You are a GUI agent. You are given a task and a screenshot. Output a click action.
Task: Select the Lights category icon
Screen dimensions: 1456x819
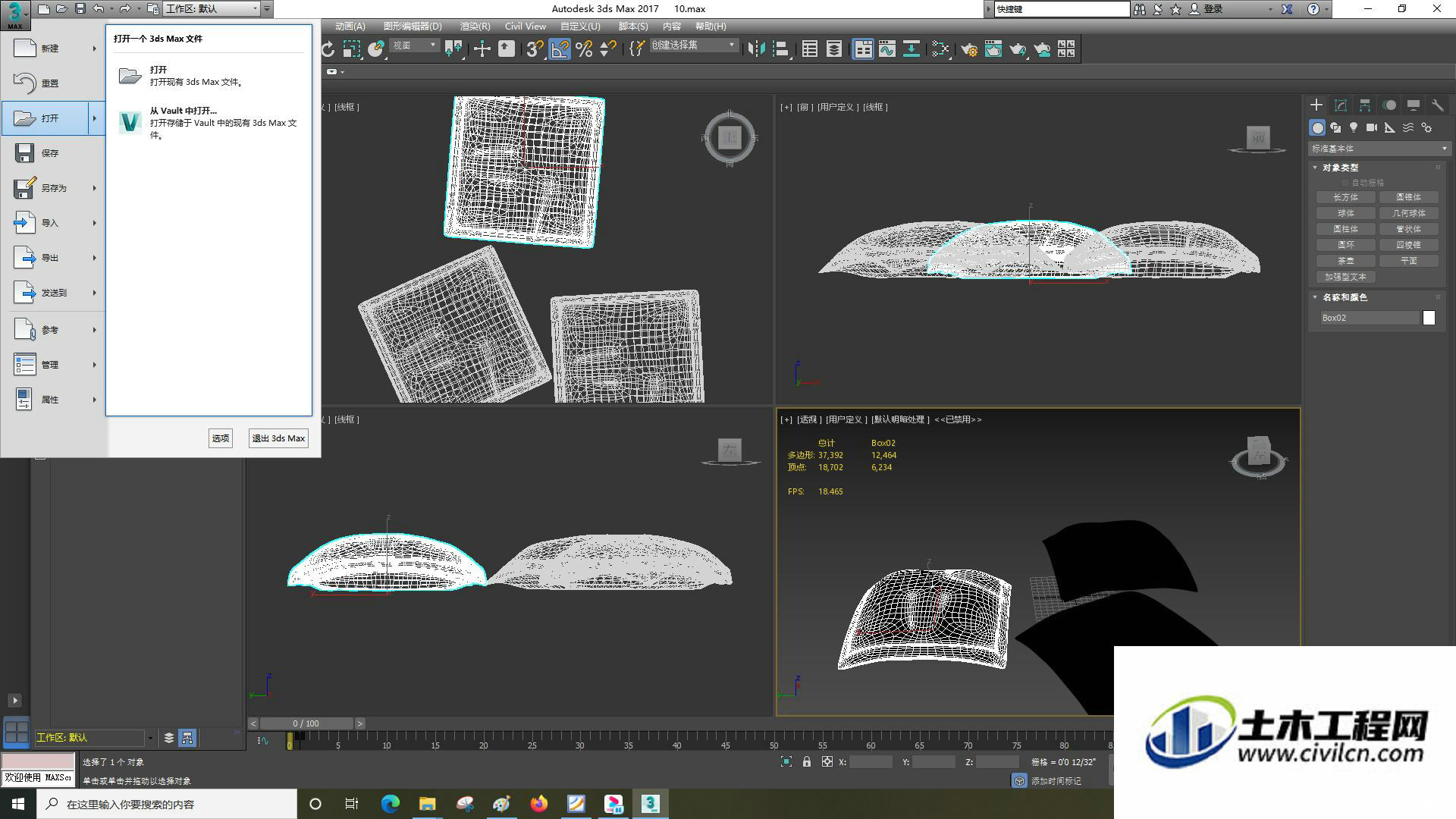(x=1354, y=127)
